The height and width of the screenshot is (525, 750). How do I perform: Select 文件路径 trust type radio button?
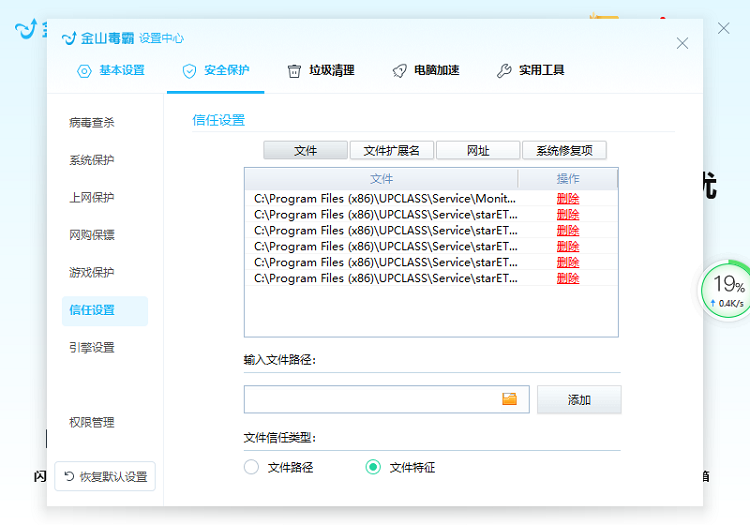point(252,467)
